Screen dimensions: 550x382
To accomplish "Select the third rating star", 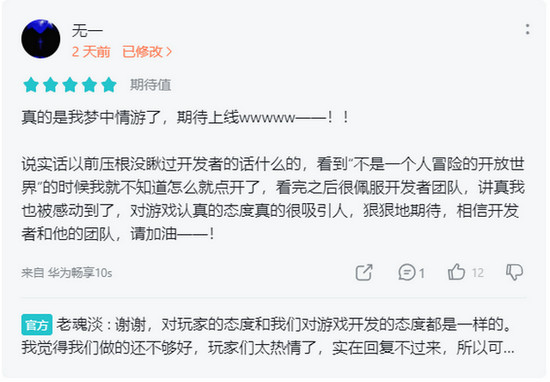I will point(70,85).
